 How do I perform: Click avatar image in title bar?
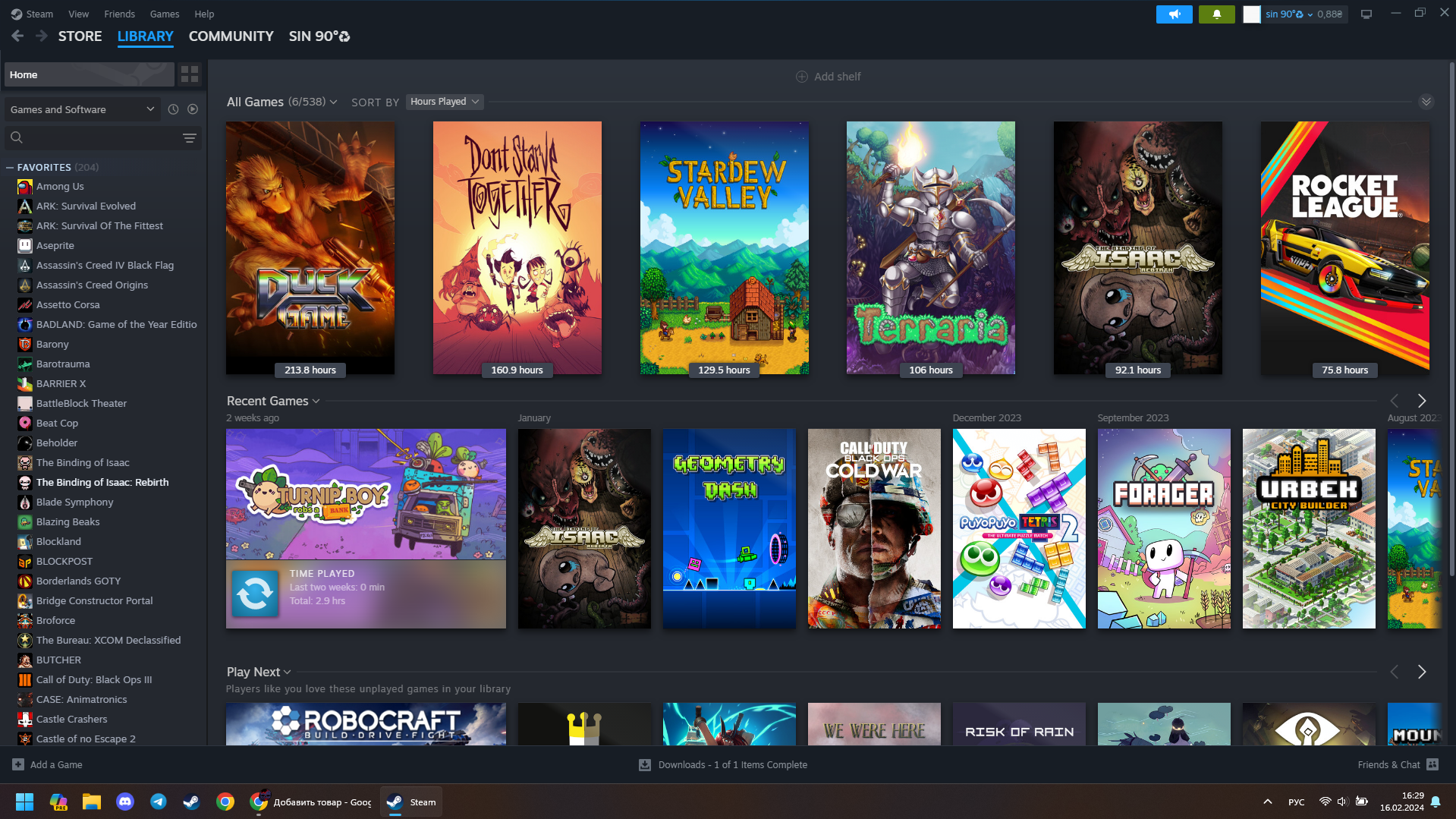[x=1252, y=14]
